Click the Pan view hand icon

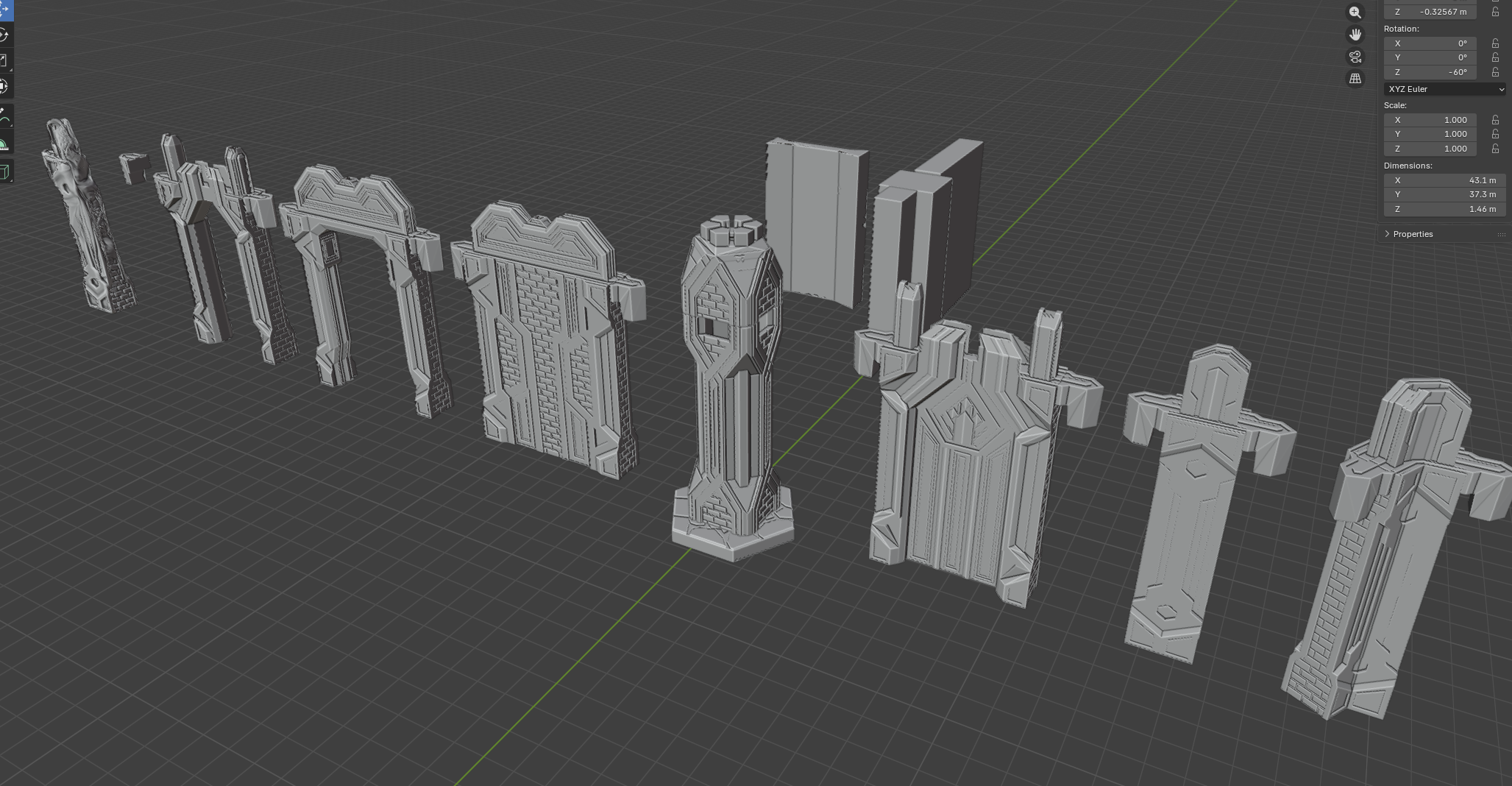point(1355,35)
